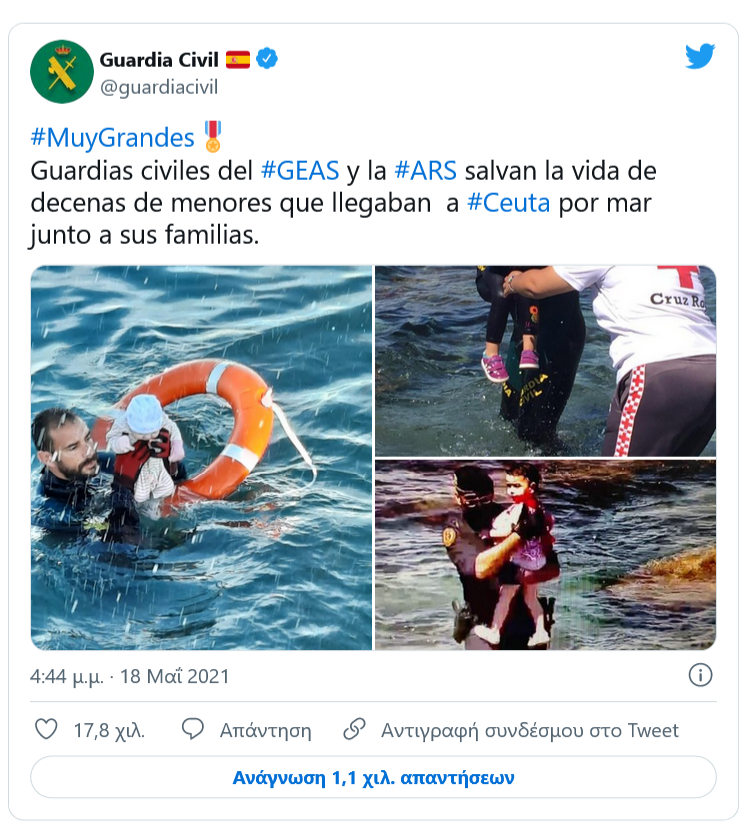Open the @guardiacivil handle
The image size is (755, 835).
point(159,87)
